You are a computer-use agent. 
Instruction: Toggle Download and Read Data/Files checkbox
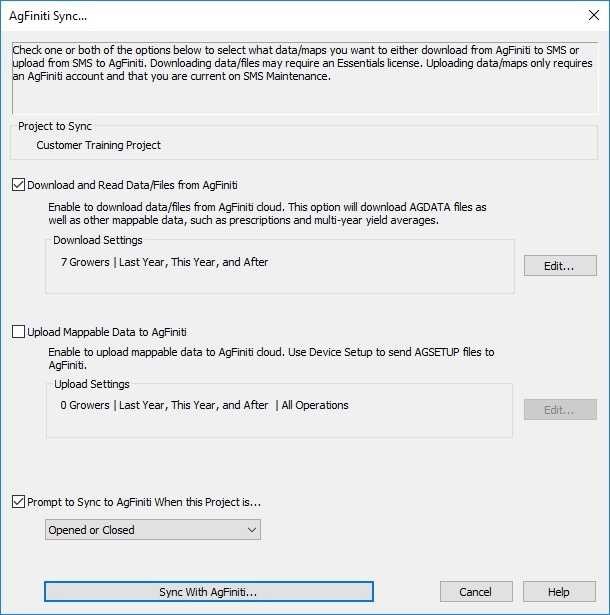[x=19, y=185]
